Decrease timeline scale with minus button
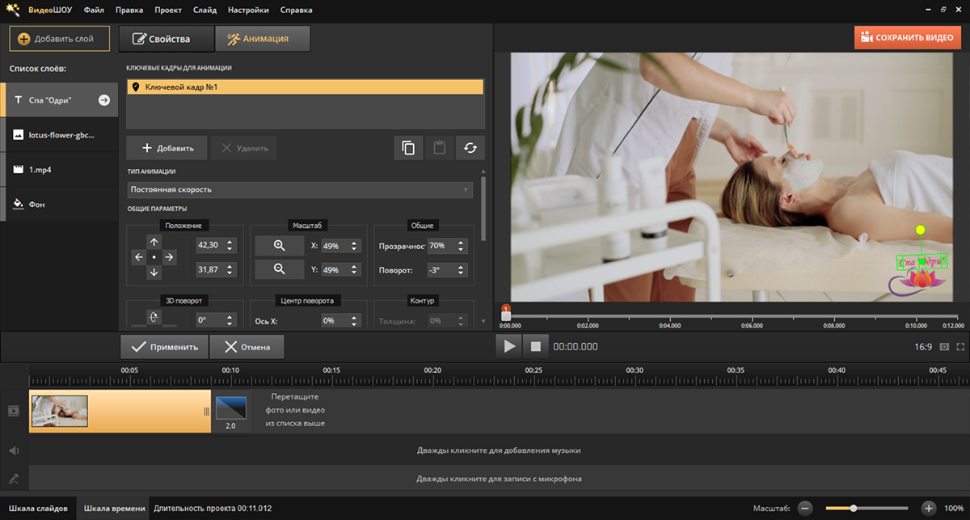Image resolution: width=970 pixels, height=520 pixels. pos(805,508)
